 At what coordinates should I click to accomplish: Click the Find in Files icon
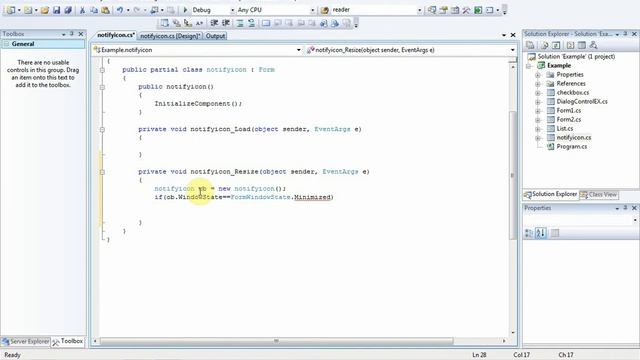point(325,10)
